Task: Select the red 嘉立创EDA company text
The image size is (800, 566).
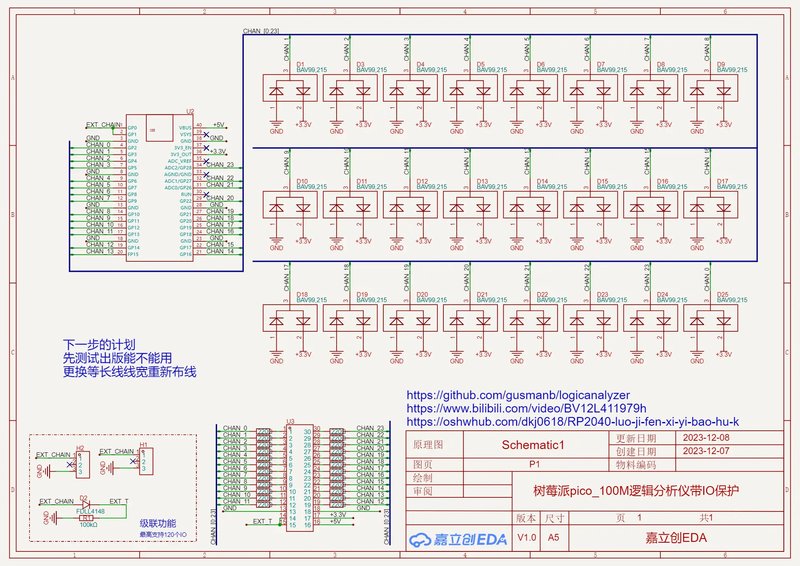Action: pyautogui.click(x=676, y=538)
